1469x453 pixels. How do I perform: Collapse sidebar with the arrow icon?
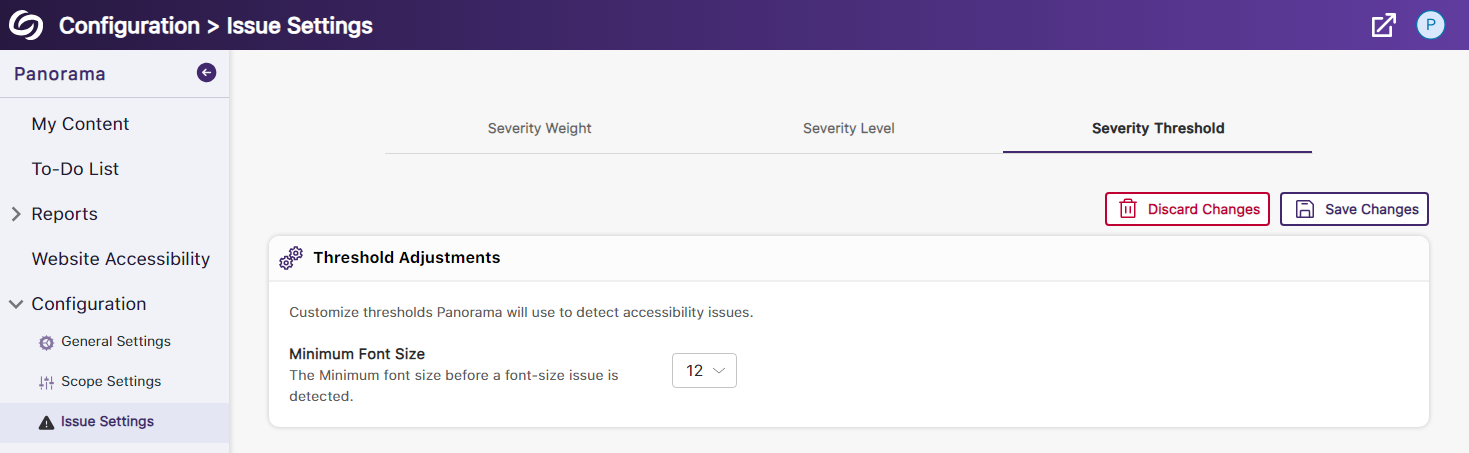206,72
